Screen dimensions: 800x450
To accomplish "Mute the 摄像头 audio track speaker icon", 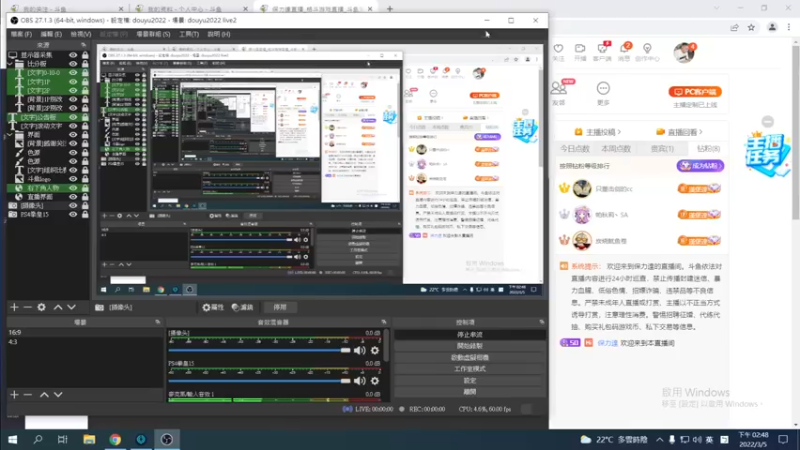I will [360, 351].
